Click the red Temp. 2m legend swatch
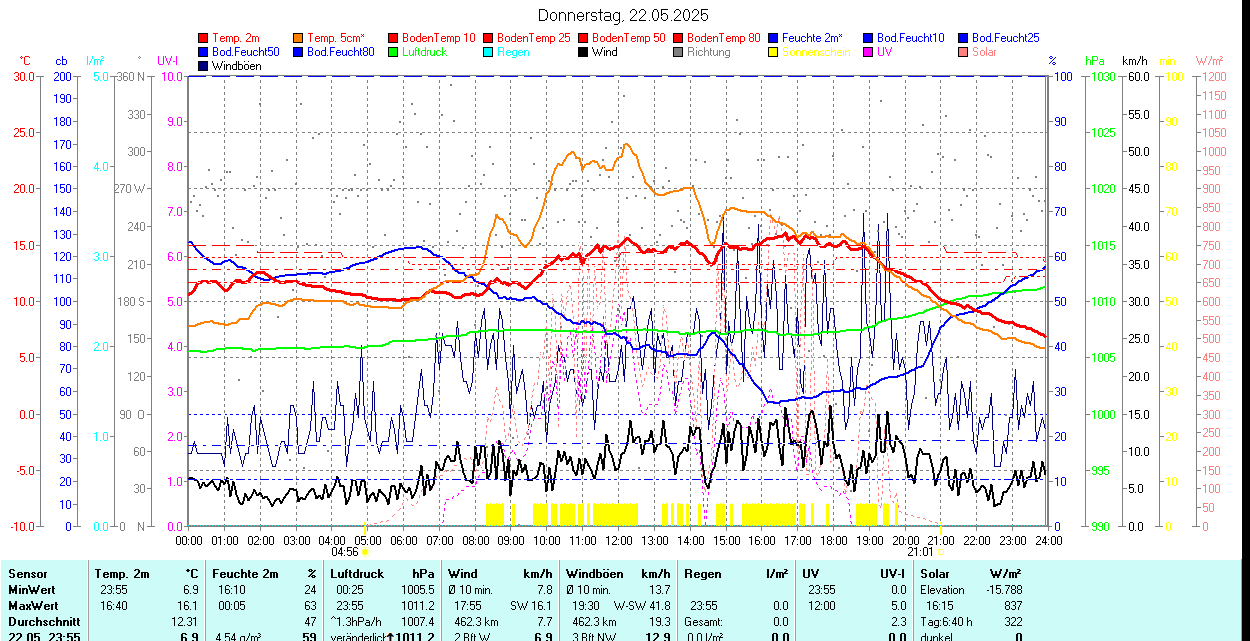Image resolution: width=1250 pixels, height=641 pixels. (x=204, y=38)
